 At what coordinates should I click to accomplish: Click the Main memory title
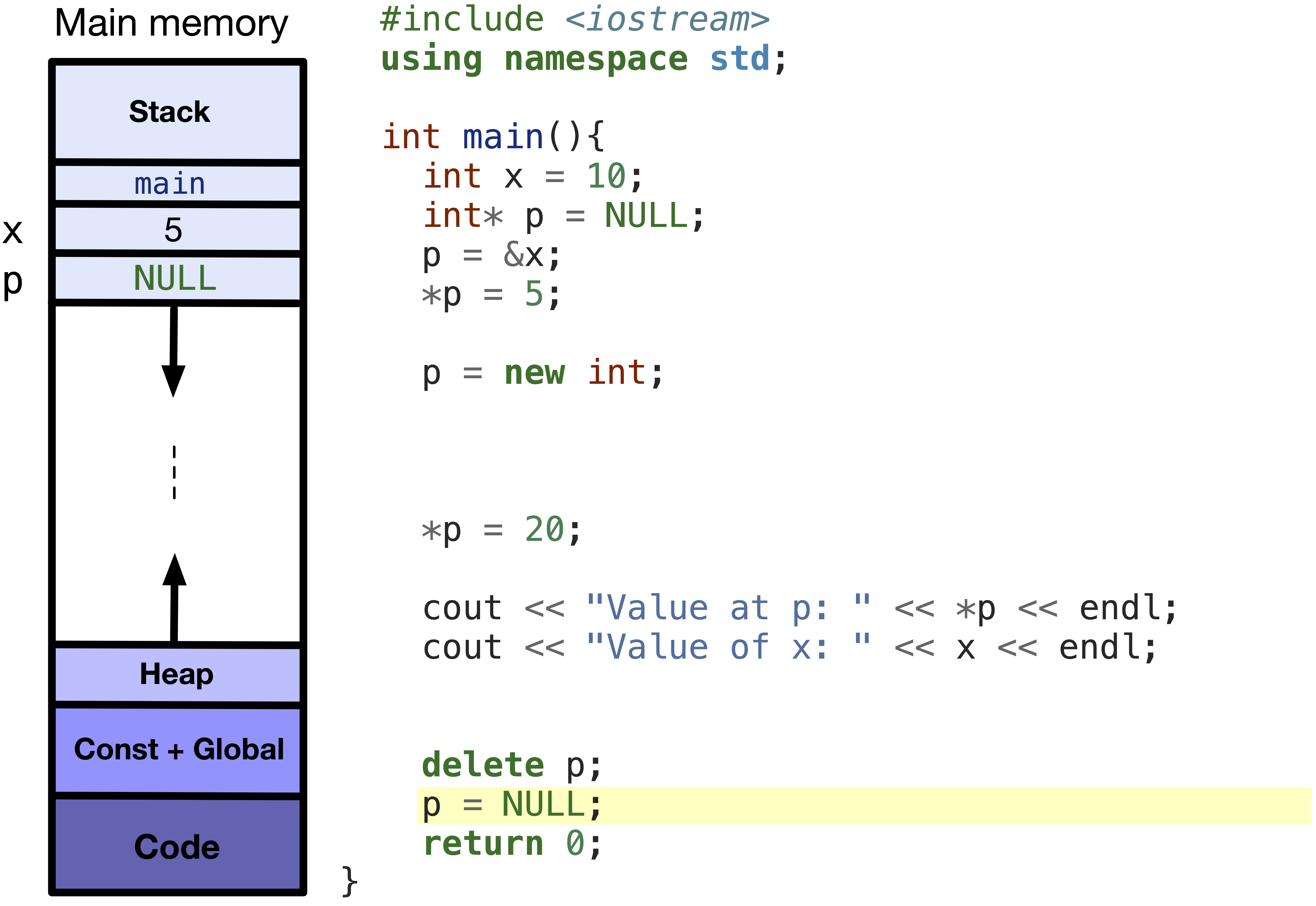coord(171,24)
